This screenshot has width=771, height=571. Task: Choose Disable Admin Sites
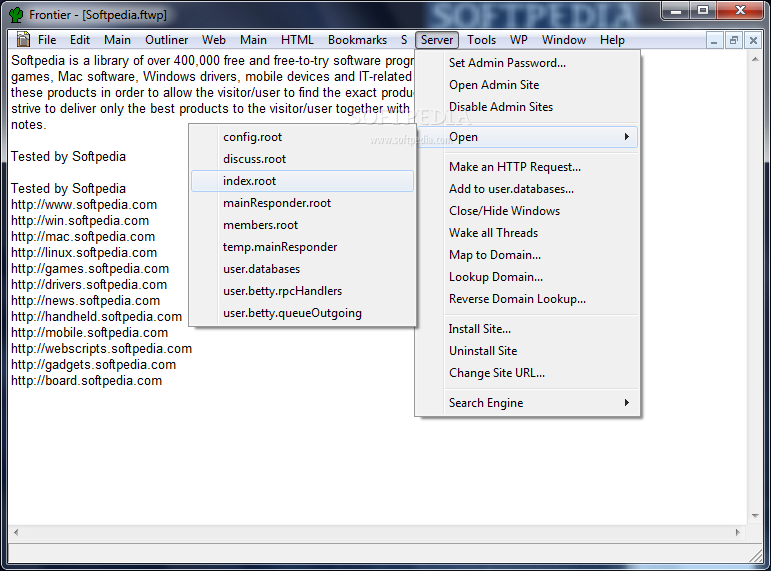527,107
